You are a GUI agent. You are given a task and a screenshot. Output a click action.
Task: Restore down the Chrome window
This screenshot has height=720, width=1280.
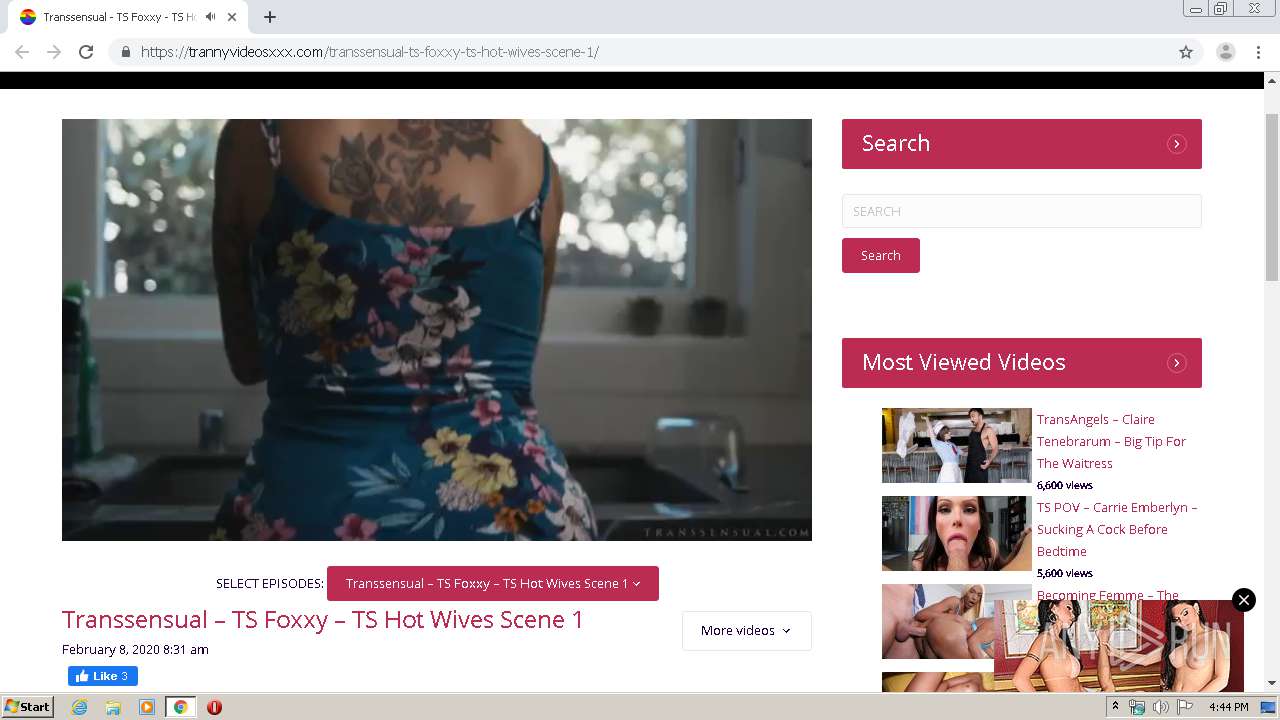(x=1221, y=9)
